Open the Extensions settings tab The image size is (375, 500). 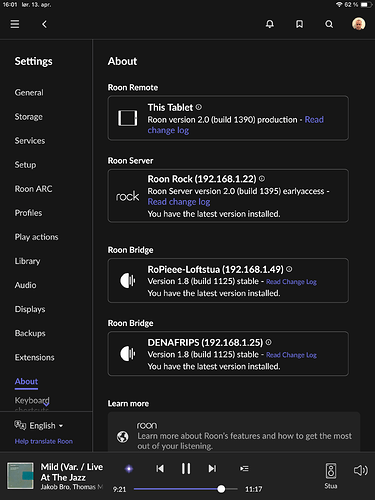[x=34, y=357]
